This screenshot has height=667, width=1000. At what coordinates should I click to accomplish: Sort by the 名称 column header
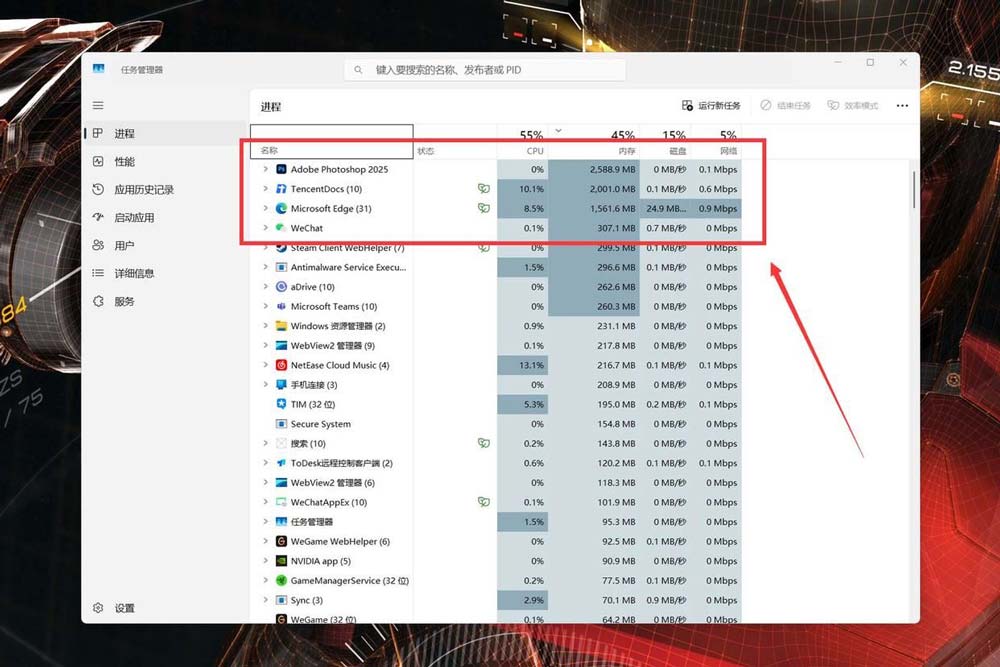[x=332, y=142]
